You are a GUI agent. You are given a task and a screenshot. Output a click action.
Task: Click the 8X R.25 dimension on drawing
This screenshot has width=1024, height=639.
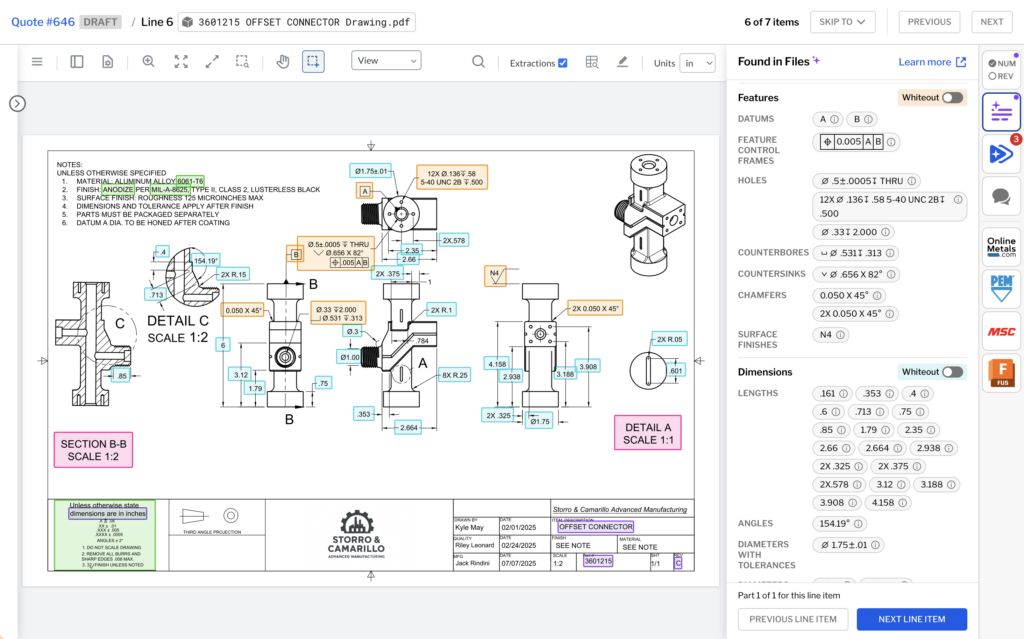455,376
